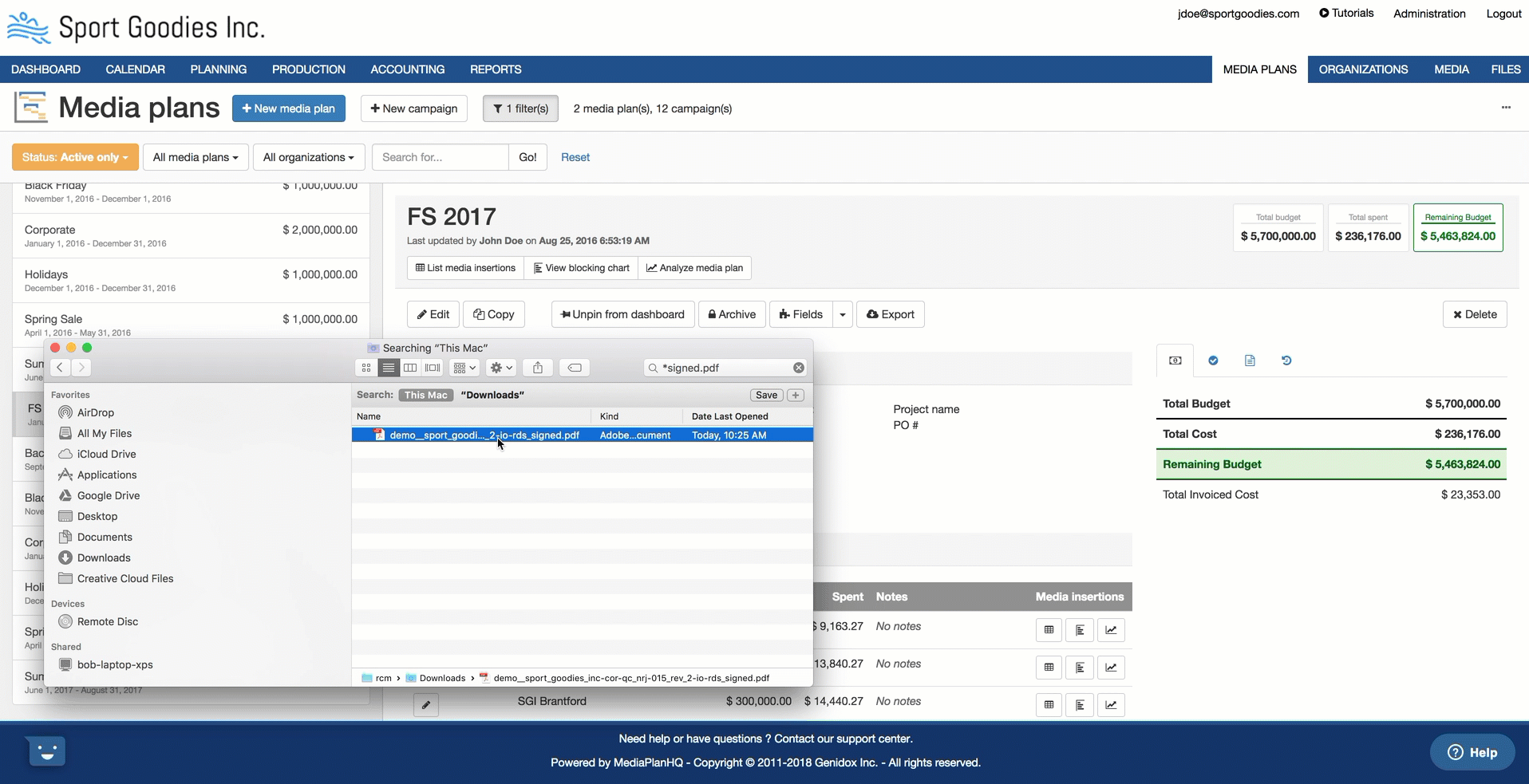Open the Finder action gear dropdown
The image size is (1529, 784).
(501, 368)
